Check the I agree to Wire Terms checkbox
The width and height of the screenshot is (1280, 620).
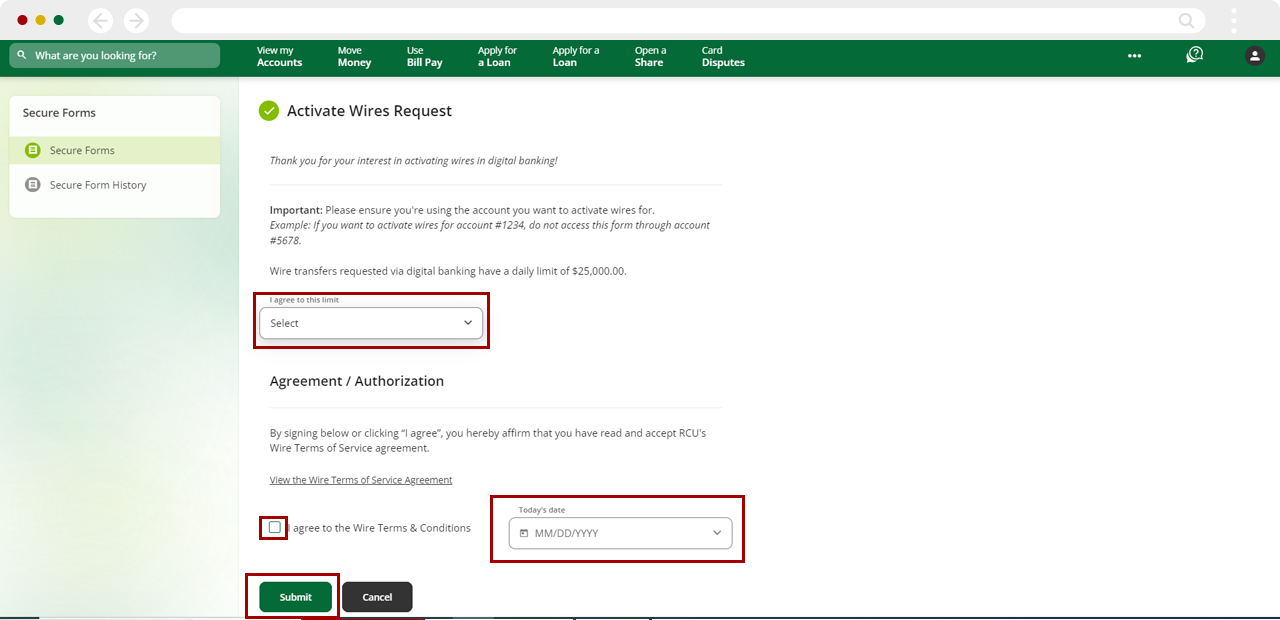275,527
